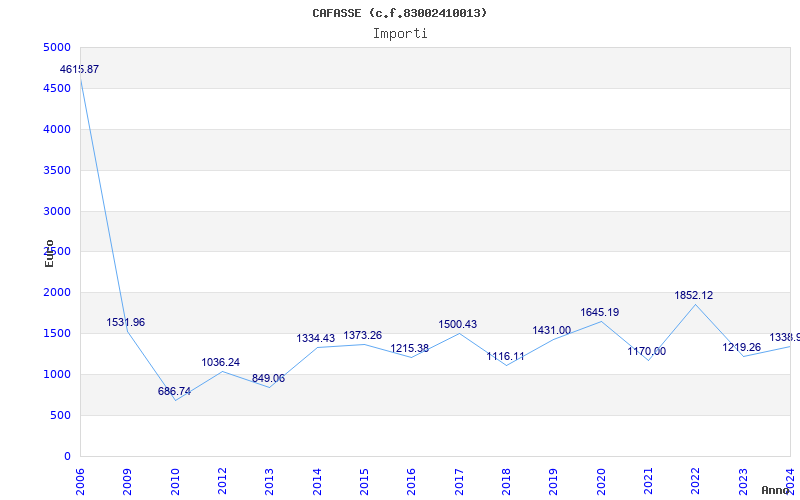Click the 1852.12 data label
800x500 pixels.
click(694, 295)
